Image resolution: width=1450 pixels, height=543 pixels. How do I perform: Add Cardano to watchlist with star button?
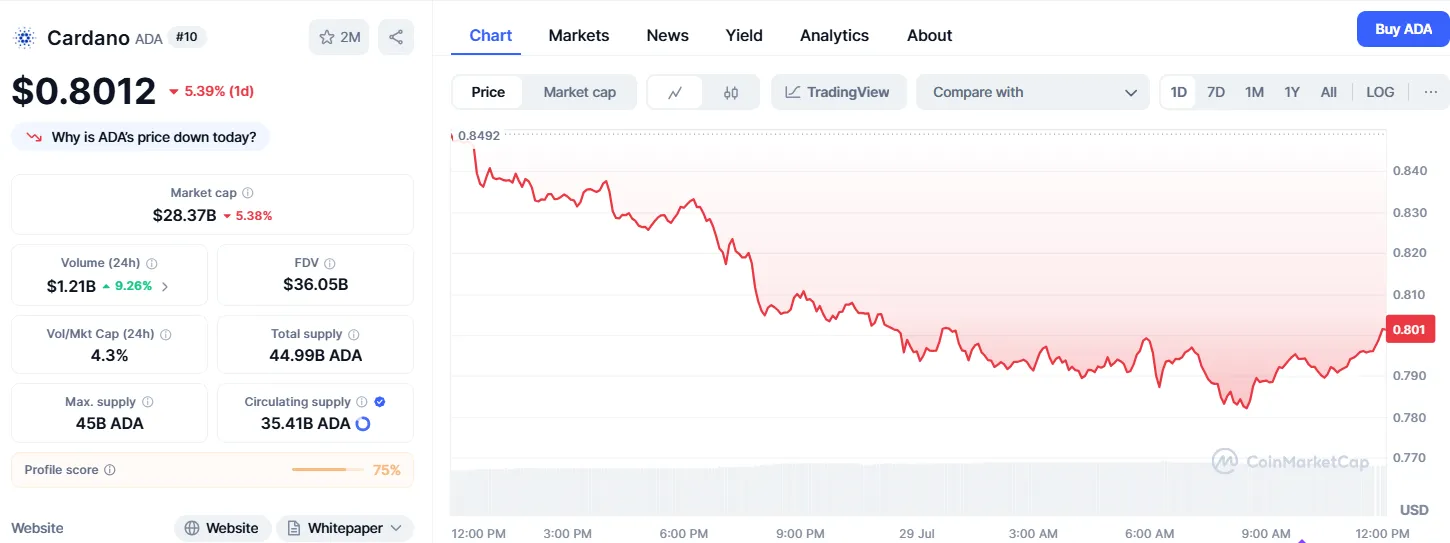click(339, 38)
